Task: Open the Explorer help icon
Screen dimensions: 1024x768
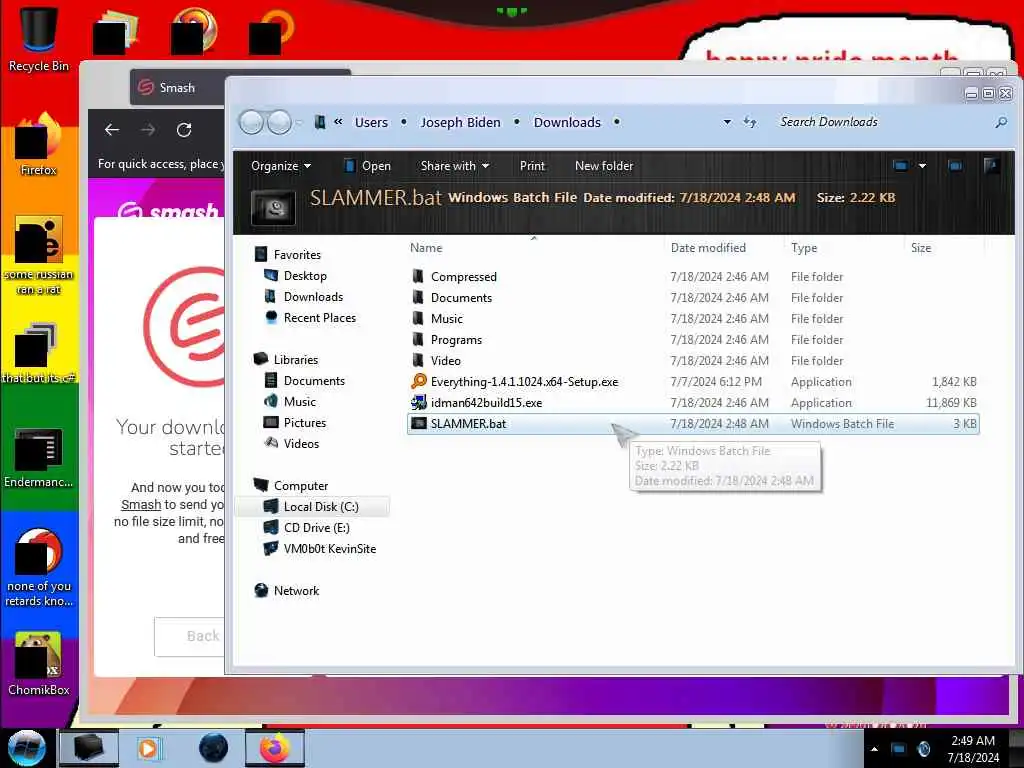Action: point(991,166)
